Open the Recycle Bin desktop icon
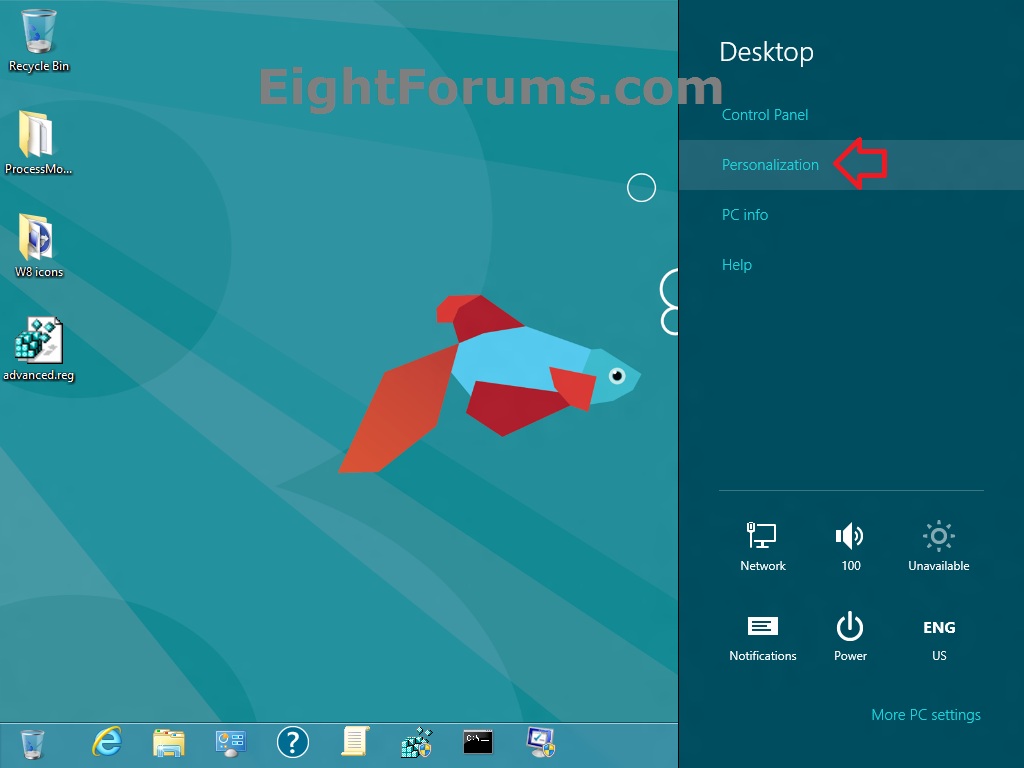Image resolution: width=1024 pixels, height=768 pixels. (x=39, y=40)
